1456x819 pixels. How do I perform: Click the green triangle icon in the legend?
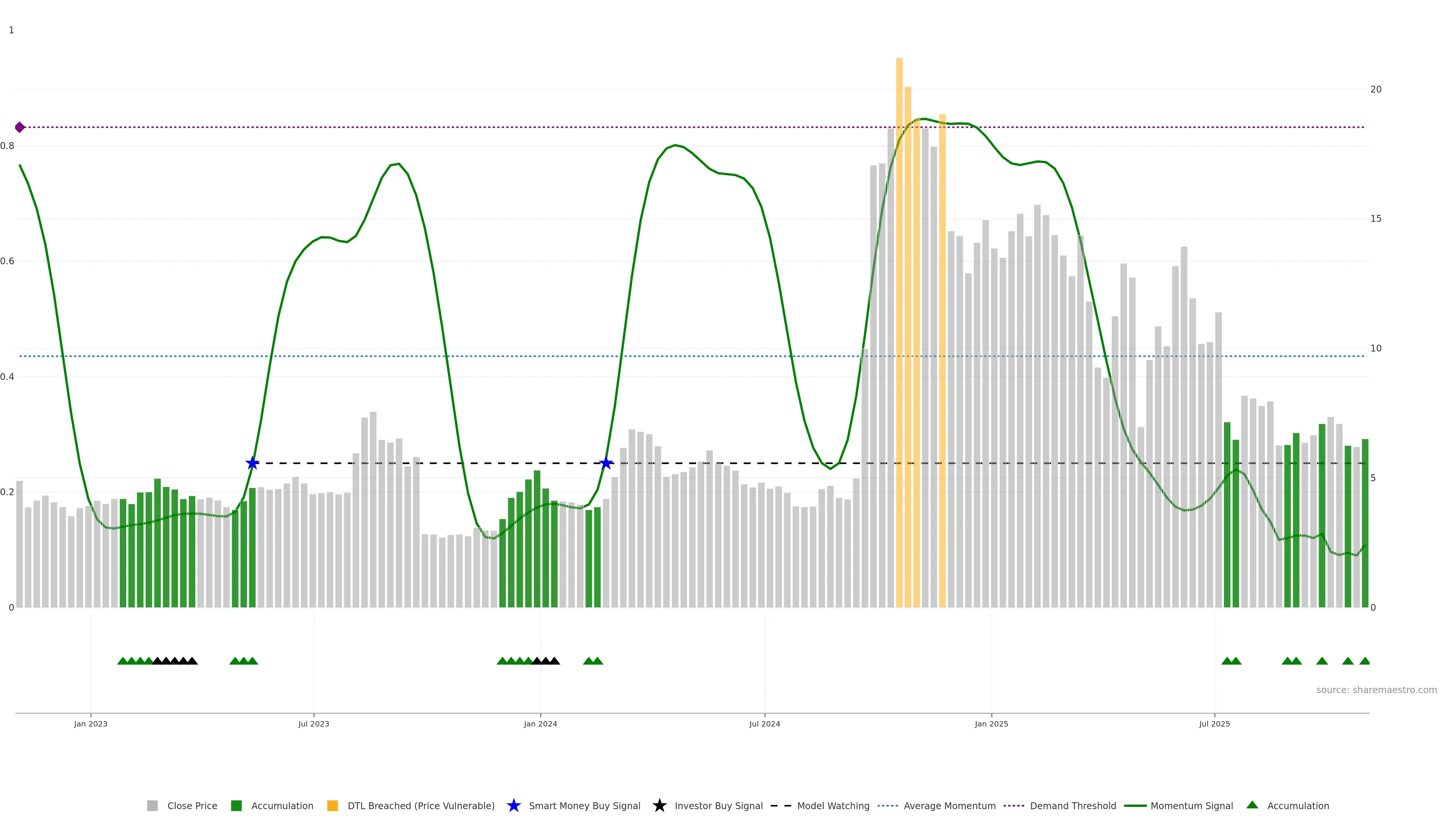tap(1252, 805)
